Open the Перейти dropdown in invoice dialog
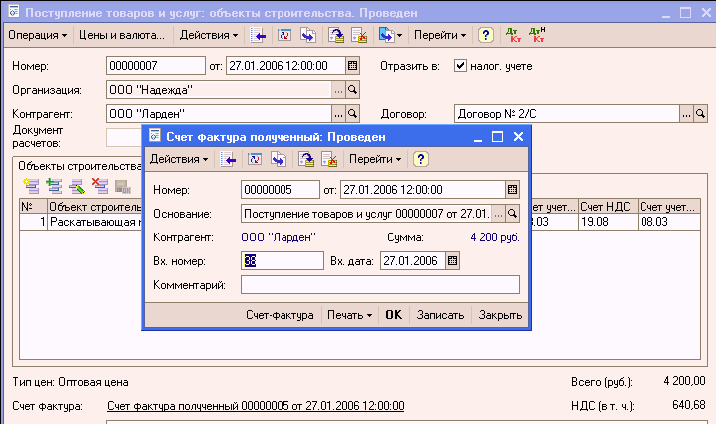 (x=377, y=159)
